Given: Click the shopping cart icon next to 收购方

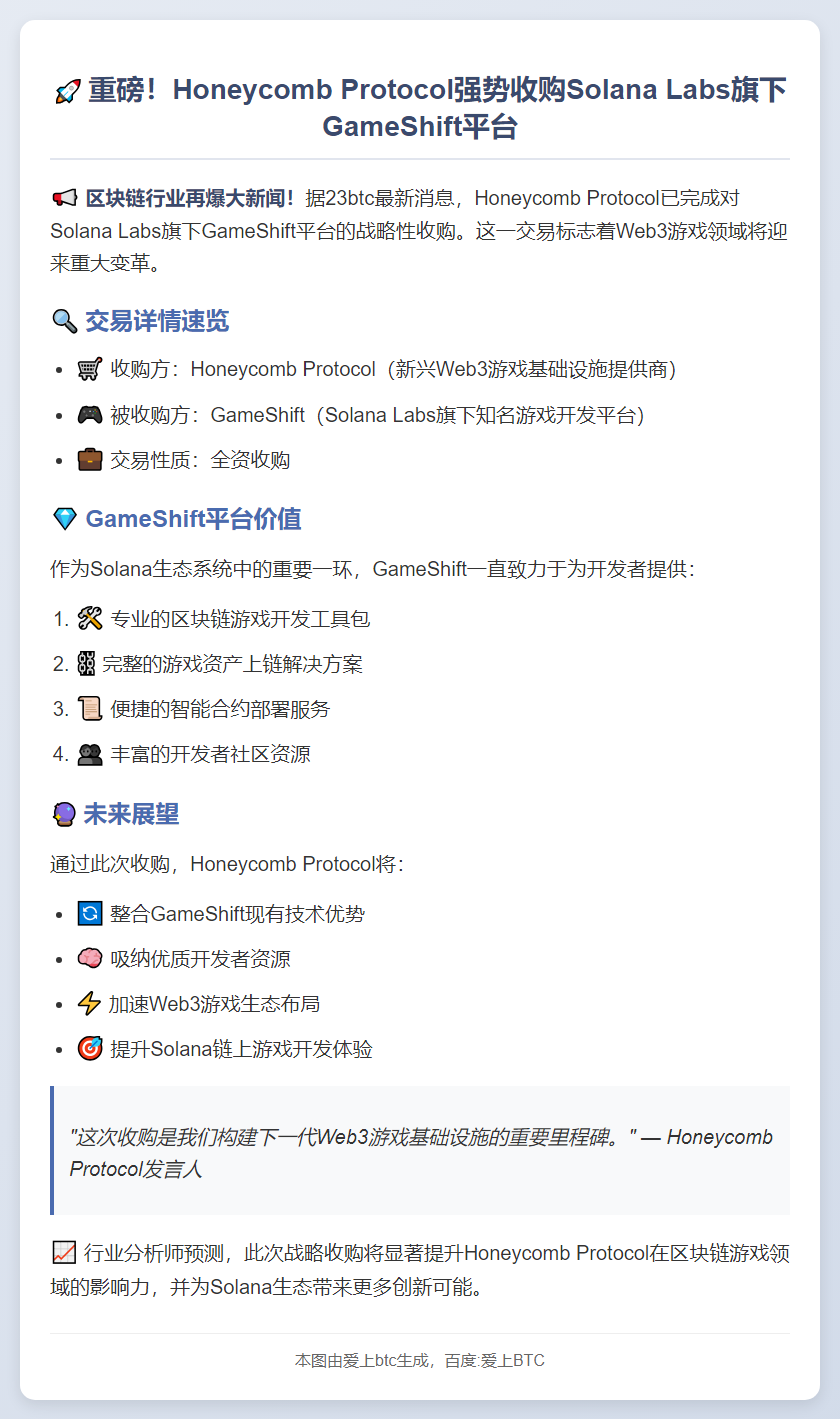Looking at the screenshot, I should coord(90,369).
